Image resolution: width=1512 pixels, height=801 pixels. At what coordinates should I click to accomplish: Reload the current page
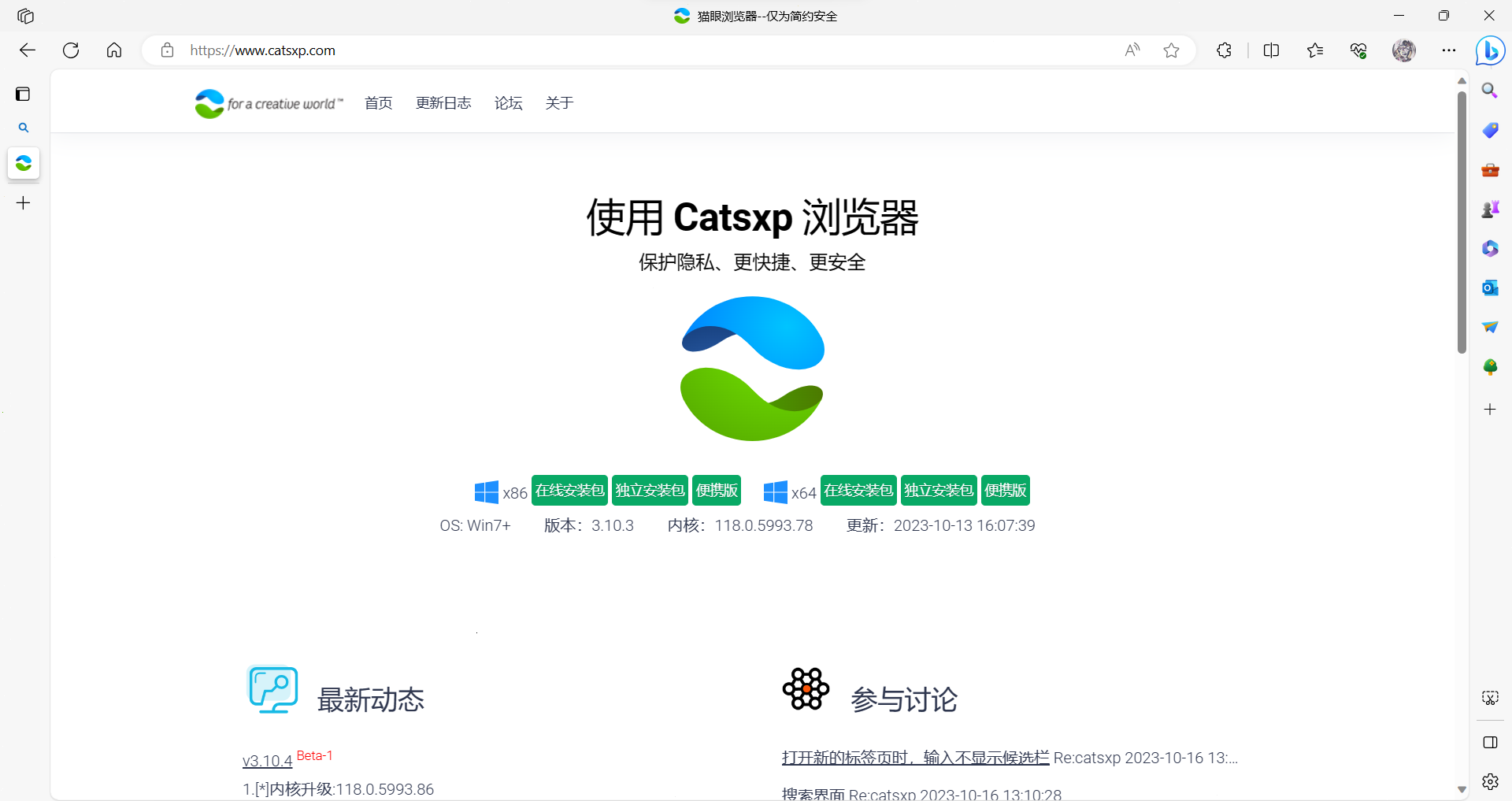71,50
